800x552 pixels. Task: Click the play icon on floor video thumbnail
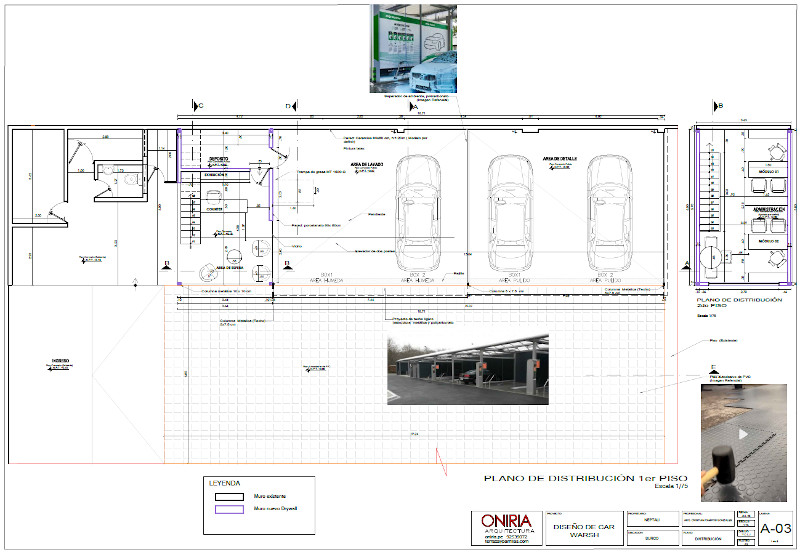[742, 435]
